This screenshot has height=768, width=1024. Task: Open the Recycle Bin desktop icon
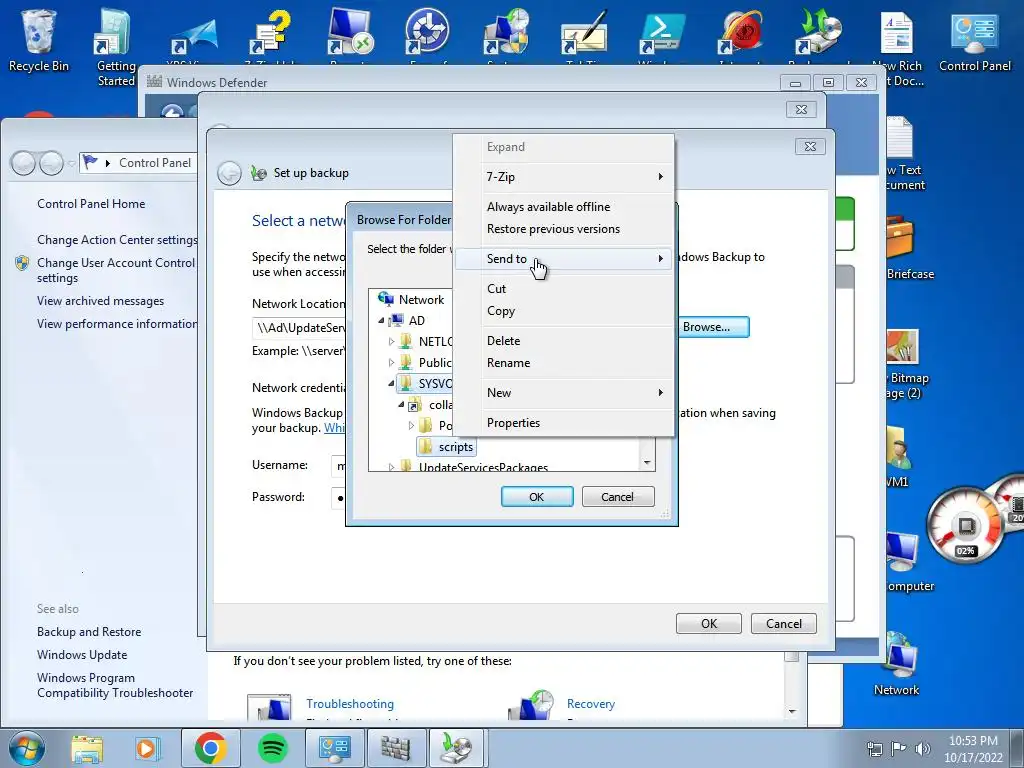point(39,40)
